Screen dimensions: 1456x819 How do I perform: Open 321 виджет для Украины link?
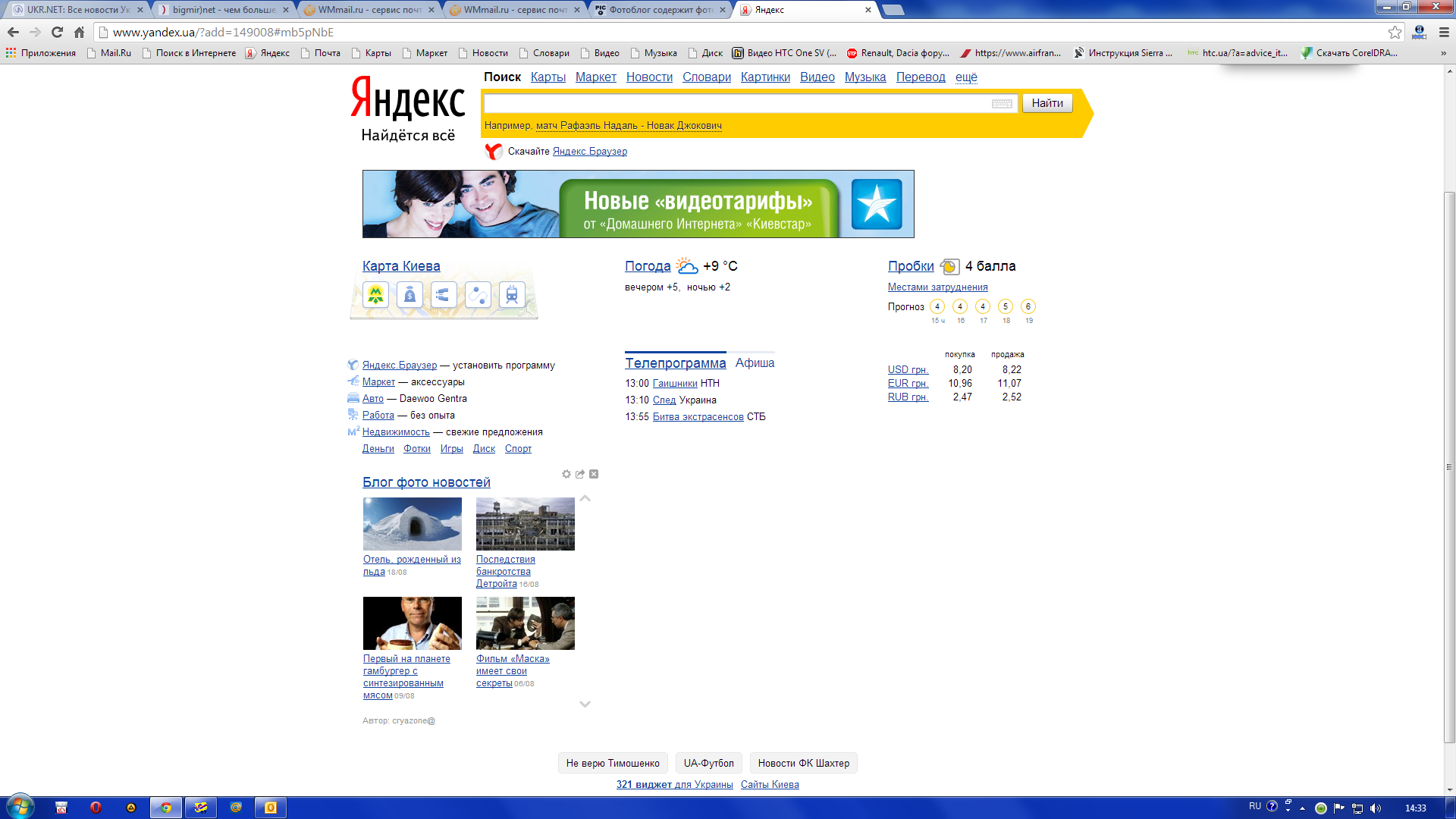tap(675, 785)
